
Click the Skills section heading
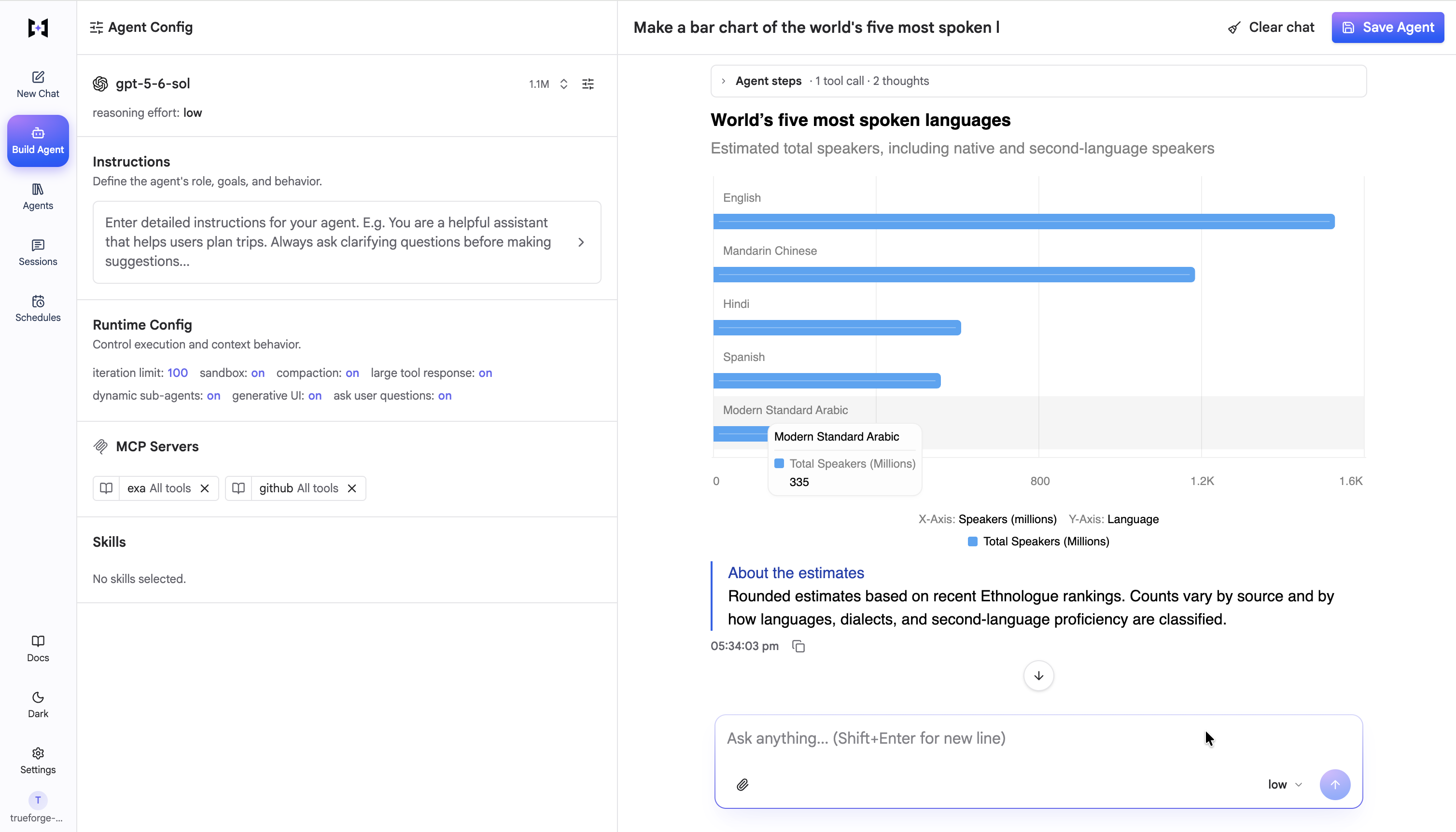[109, 541]
